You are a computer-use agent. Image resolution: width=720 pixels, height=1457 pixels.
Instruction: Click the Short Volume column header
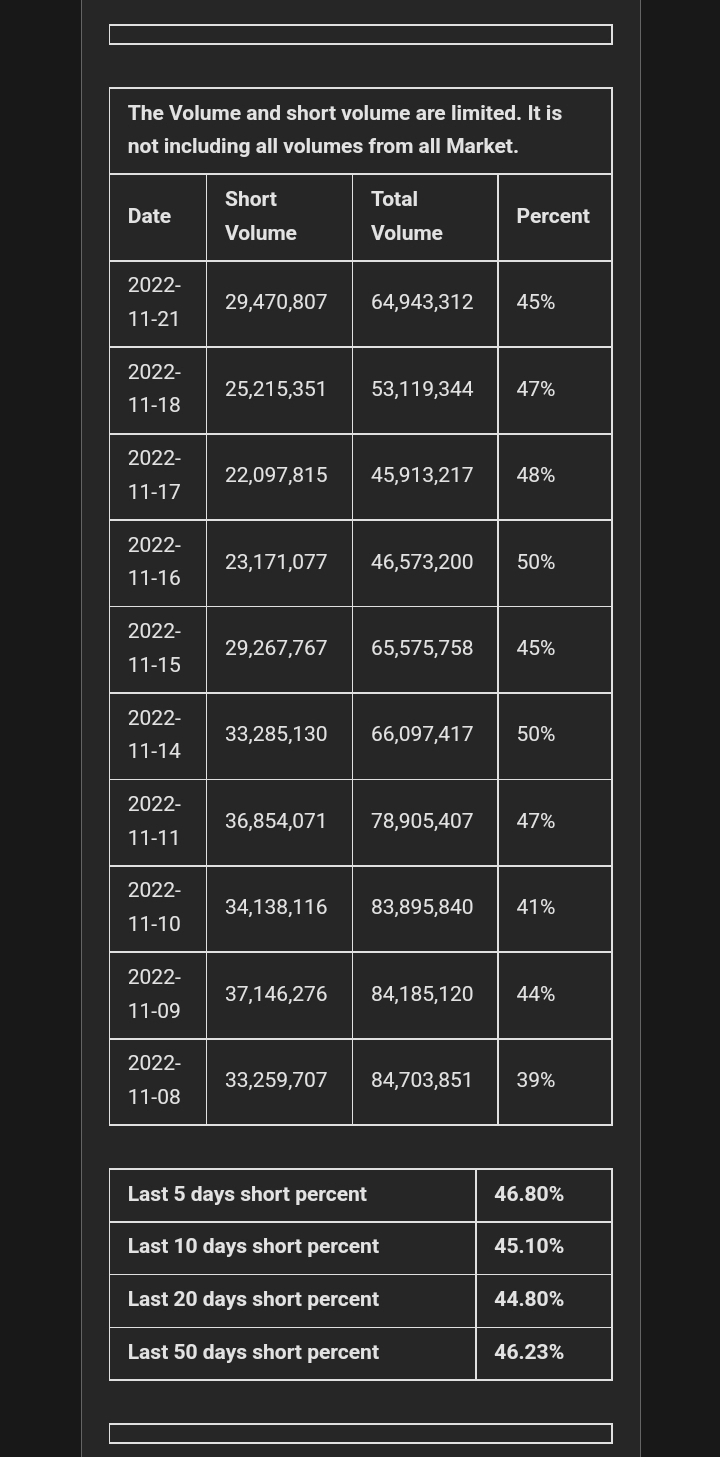pyautogui.click(x=279, y=217)
